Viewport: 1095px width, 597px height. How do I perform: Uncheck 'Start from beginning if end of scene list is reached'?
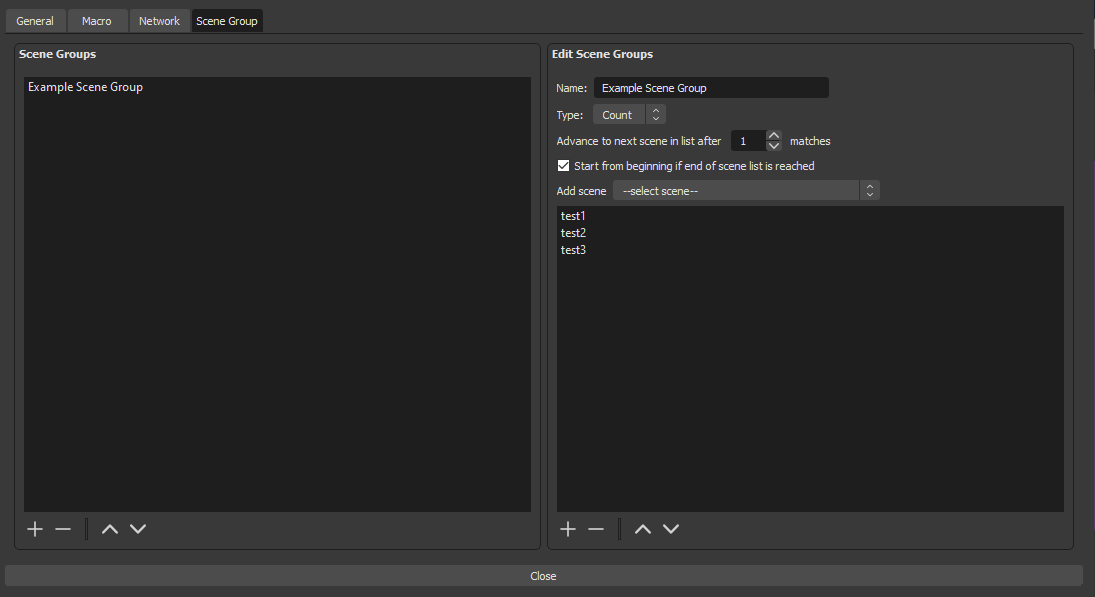click(563, 165)
